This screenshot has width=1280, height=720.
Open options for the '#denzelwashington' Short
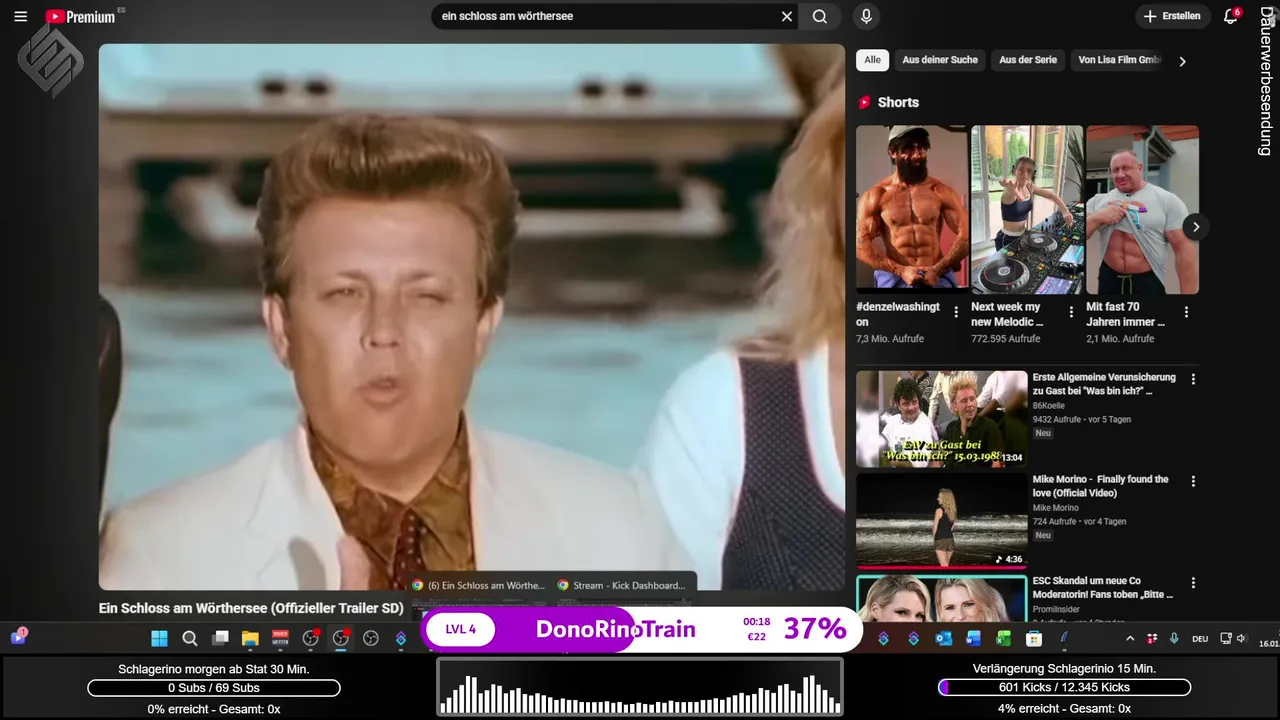pyautogui.click(x=956, y=312)
